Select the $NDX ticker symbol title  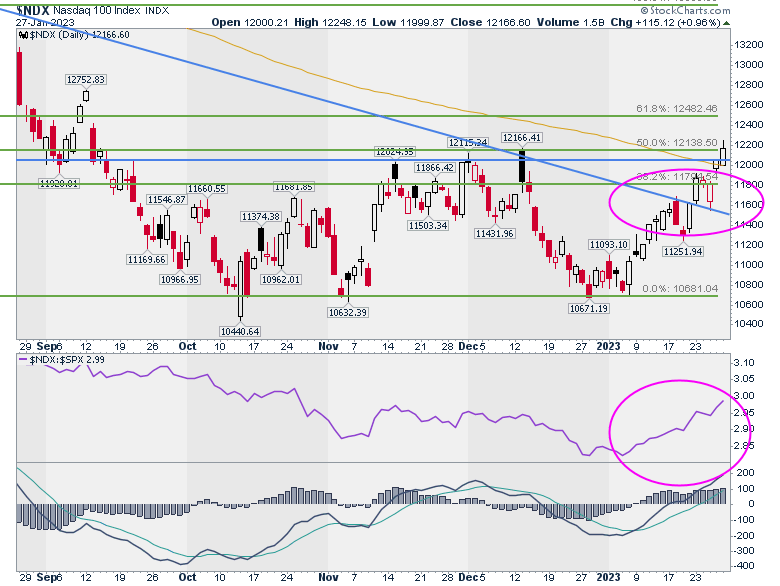click(x=33, y=10)
